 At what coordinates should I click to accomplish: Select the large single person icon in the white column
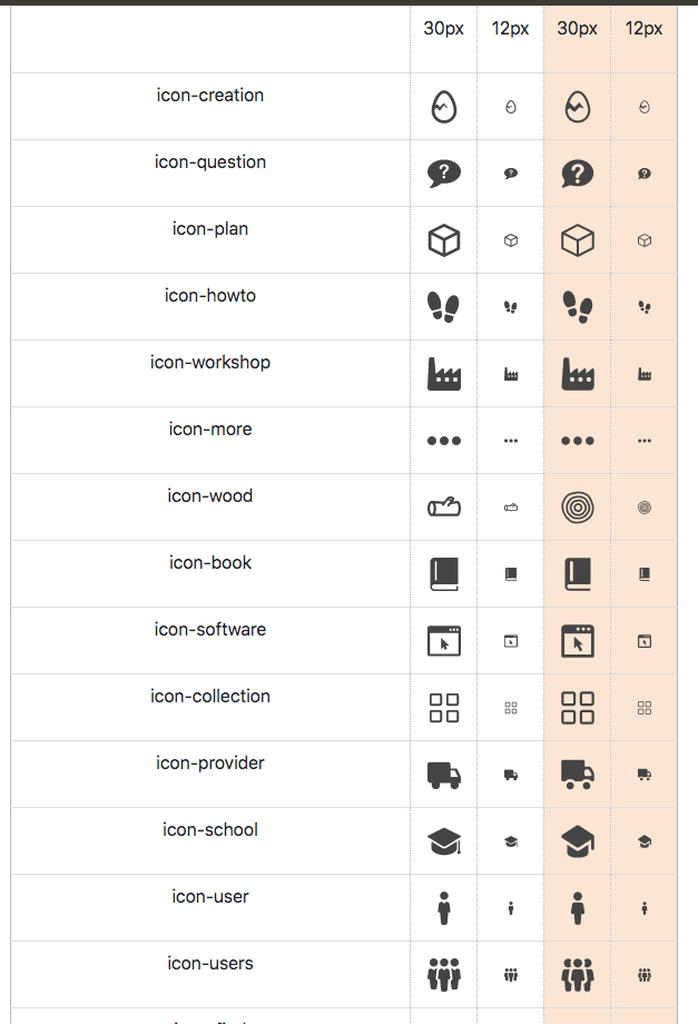pos(444,908)
